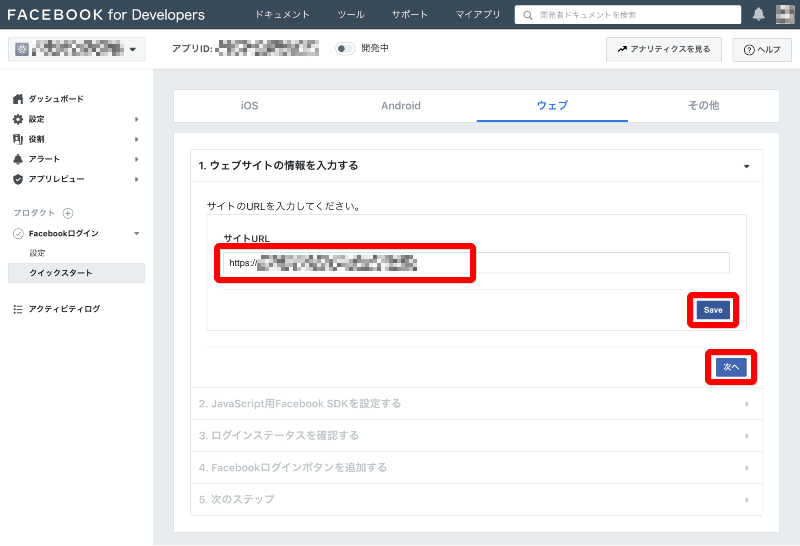Open アナリティクスを見る button
Viewport: 800px width, 546px height.
pos(664,49)
